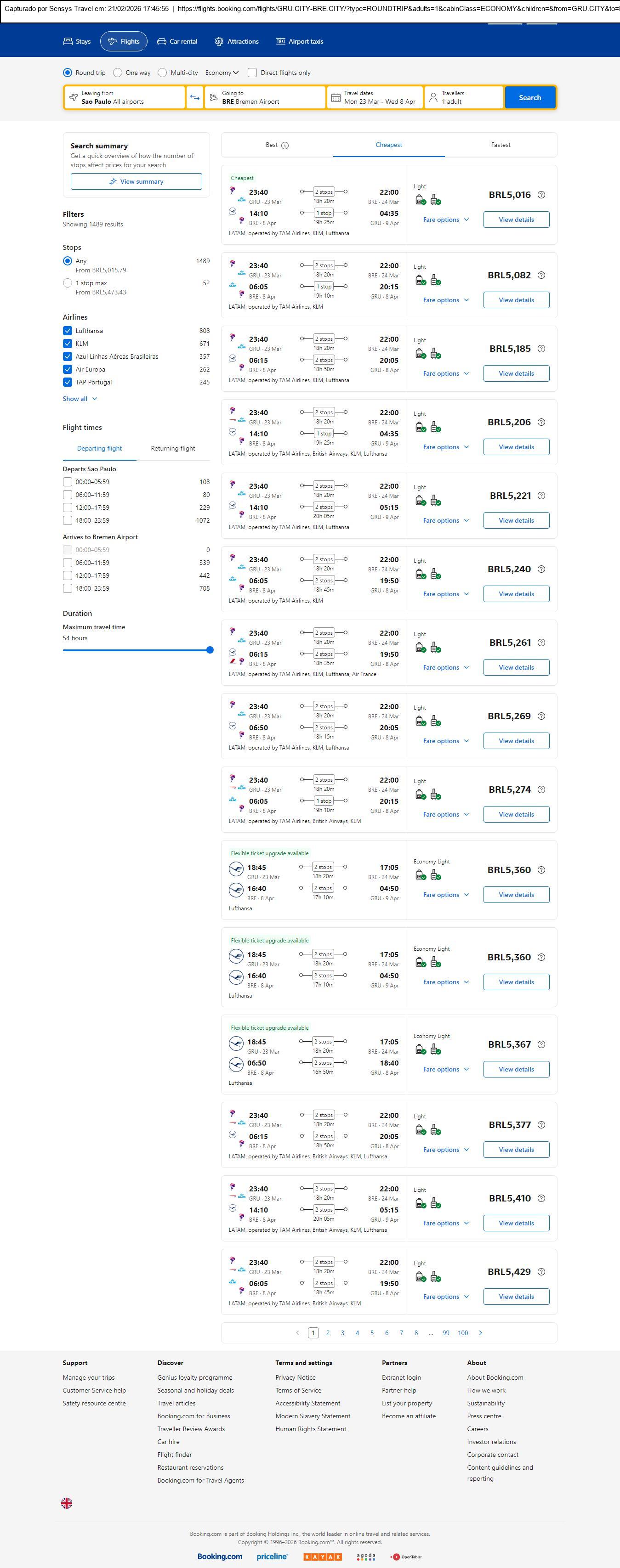
Task: Click the Leaving from Sao Paulo input field
Action: point(125,97)
